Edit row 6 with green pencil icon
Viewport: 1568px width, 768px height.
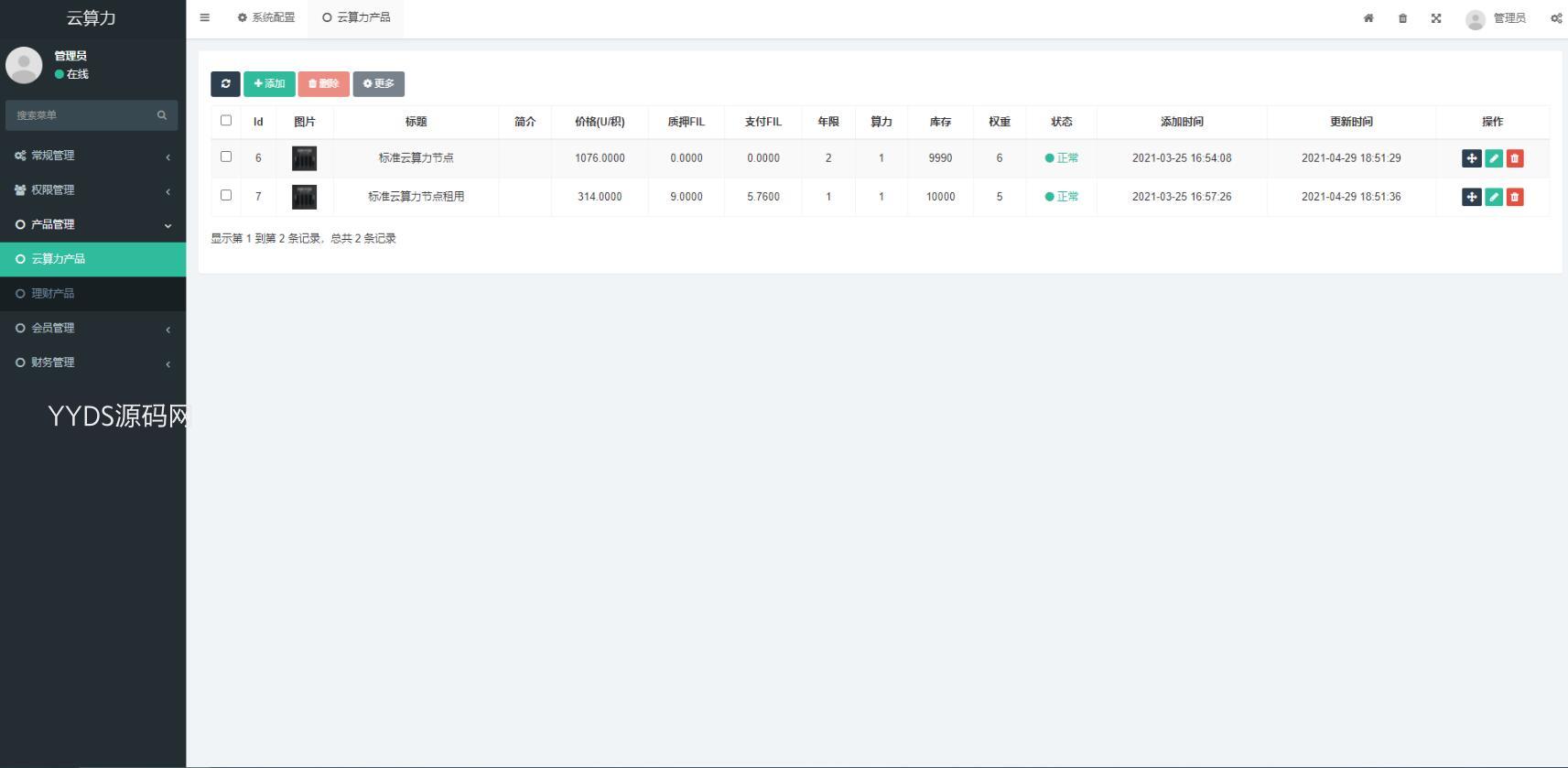[x=1494, y=158]
